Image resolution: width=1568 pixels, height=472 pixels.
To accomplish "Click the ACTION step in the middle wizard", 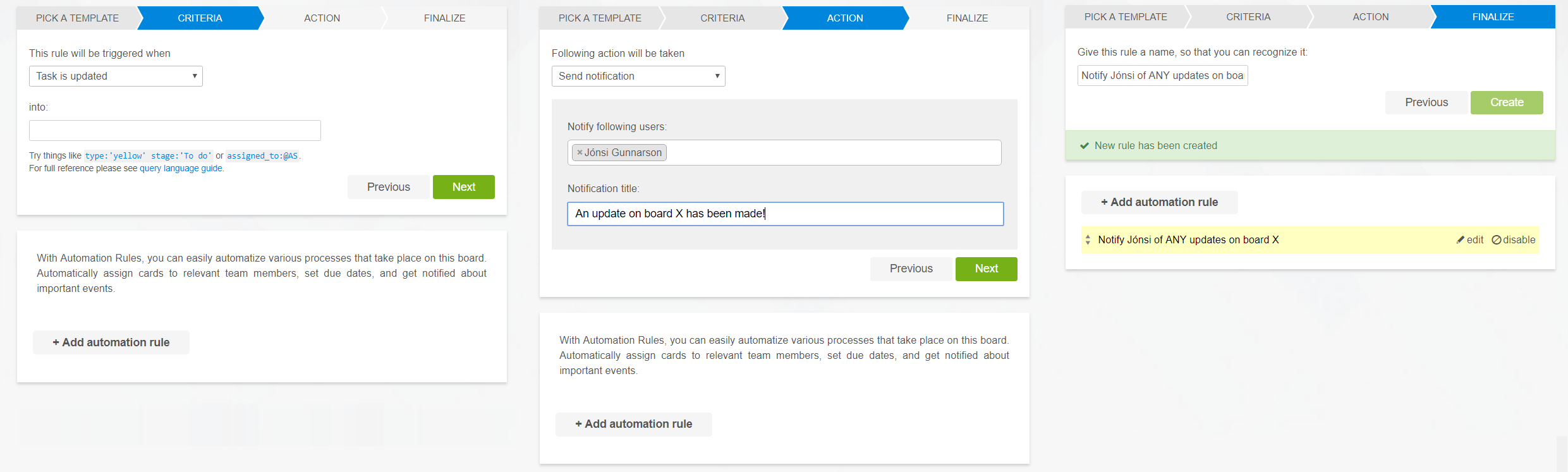I will [x=844, y=18].
